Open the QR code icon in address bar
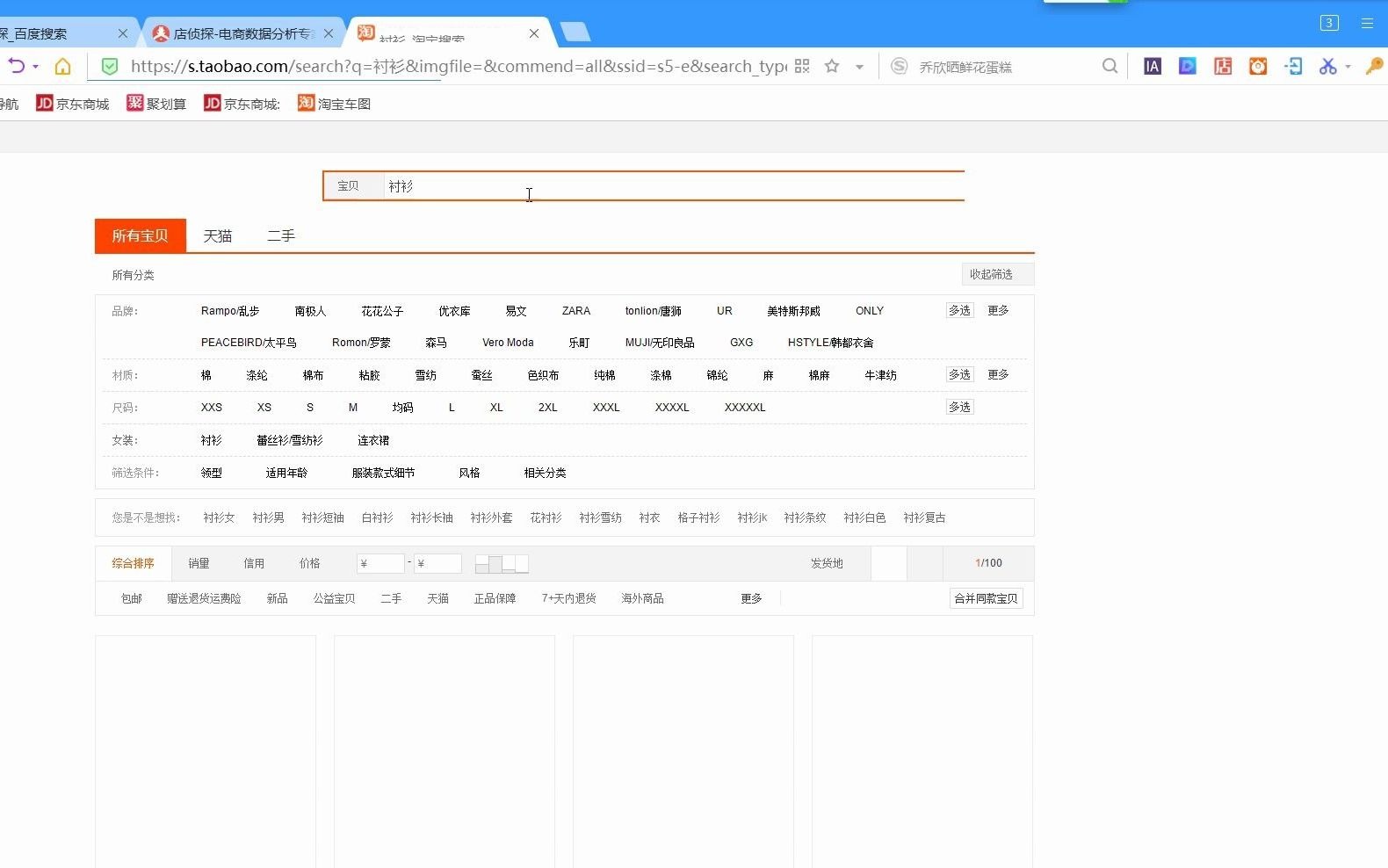This screenshot has width=1388, height=868. pos(802,66)
